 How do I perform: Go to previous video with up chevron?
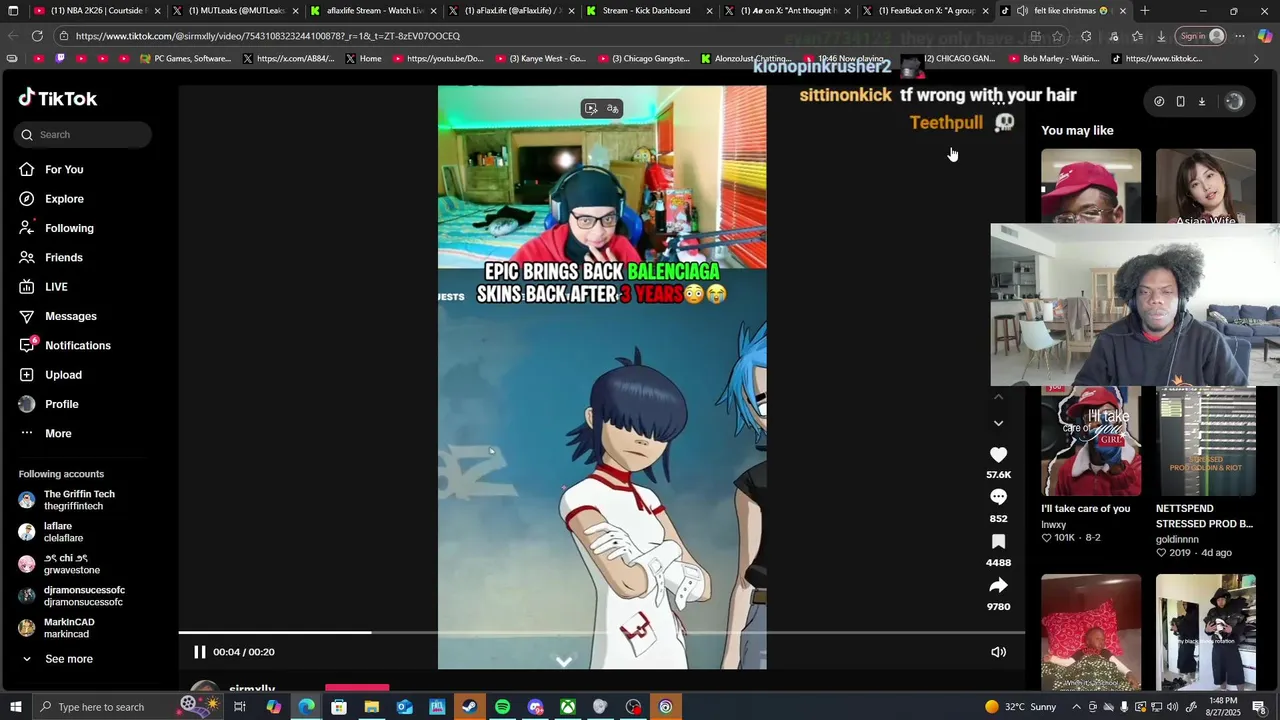[x=998, y=397]
